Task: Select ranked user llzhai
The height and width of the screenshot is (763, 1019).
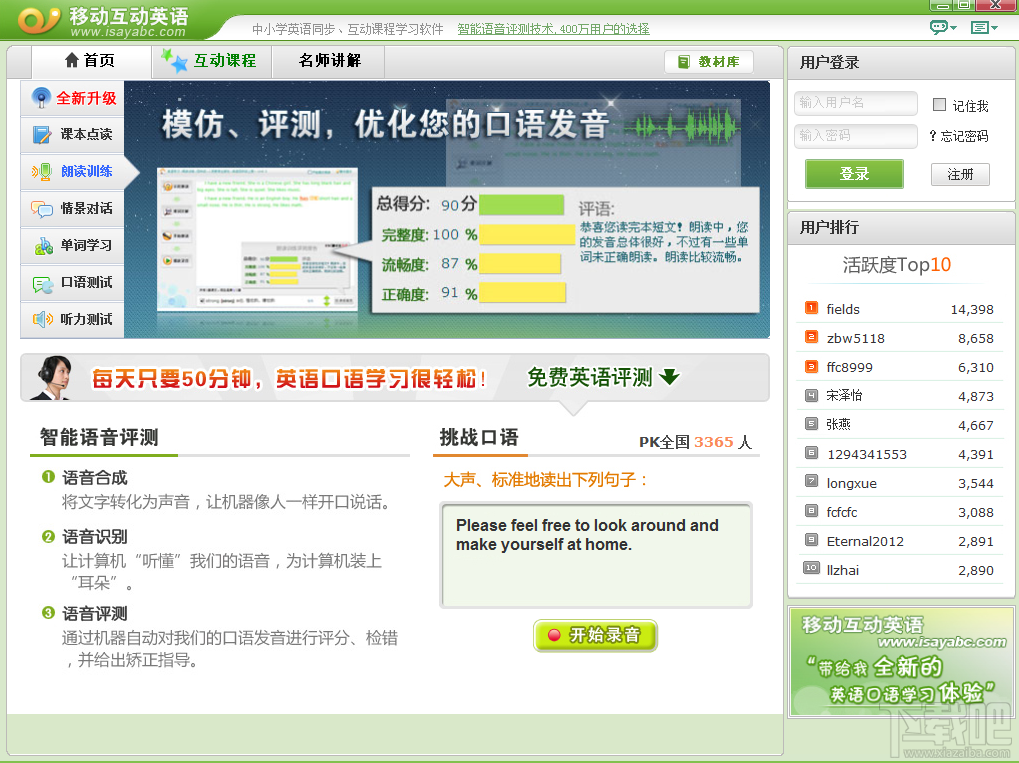Action: 899,570
